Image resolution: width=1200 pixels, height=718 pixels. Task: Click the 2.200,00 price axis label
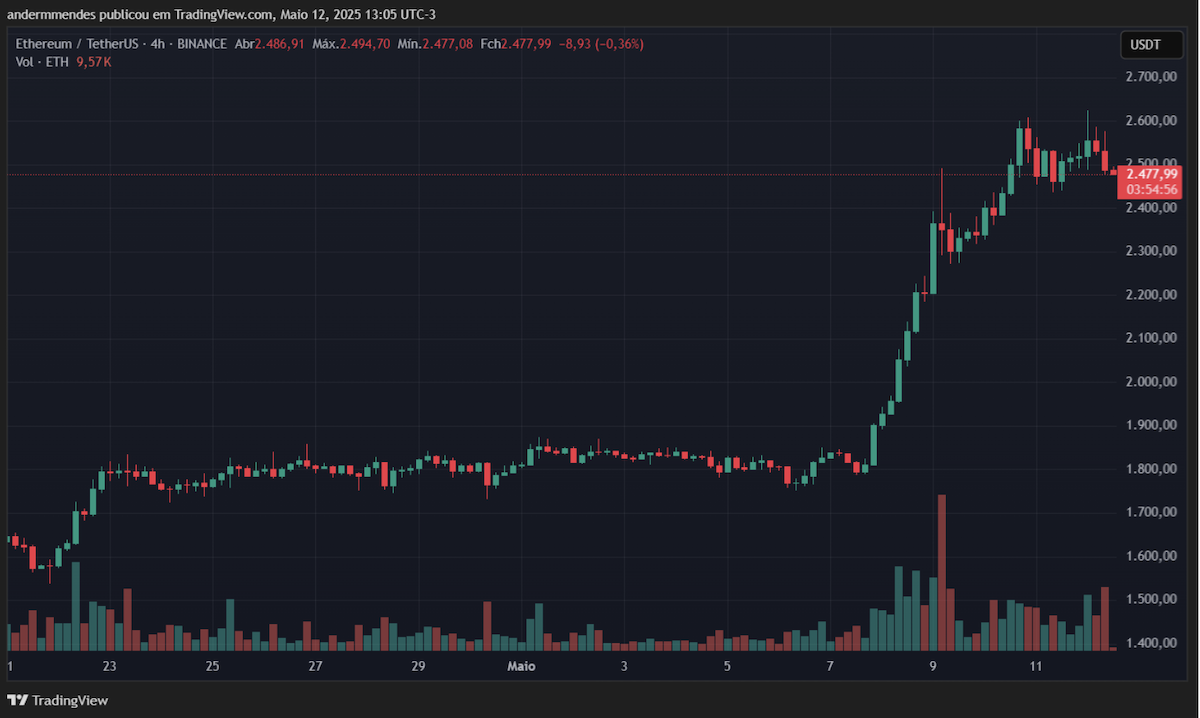tap(1149, 295)
